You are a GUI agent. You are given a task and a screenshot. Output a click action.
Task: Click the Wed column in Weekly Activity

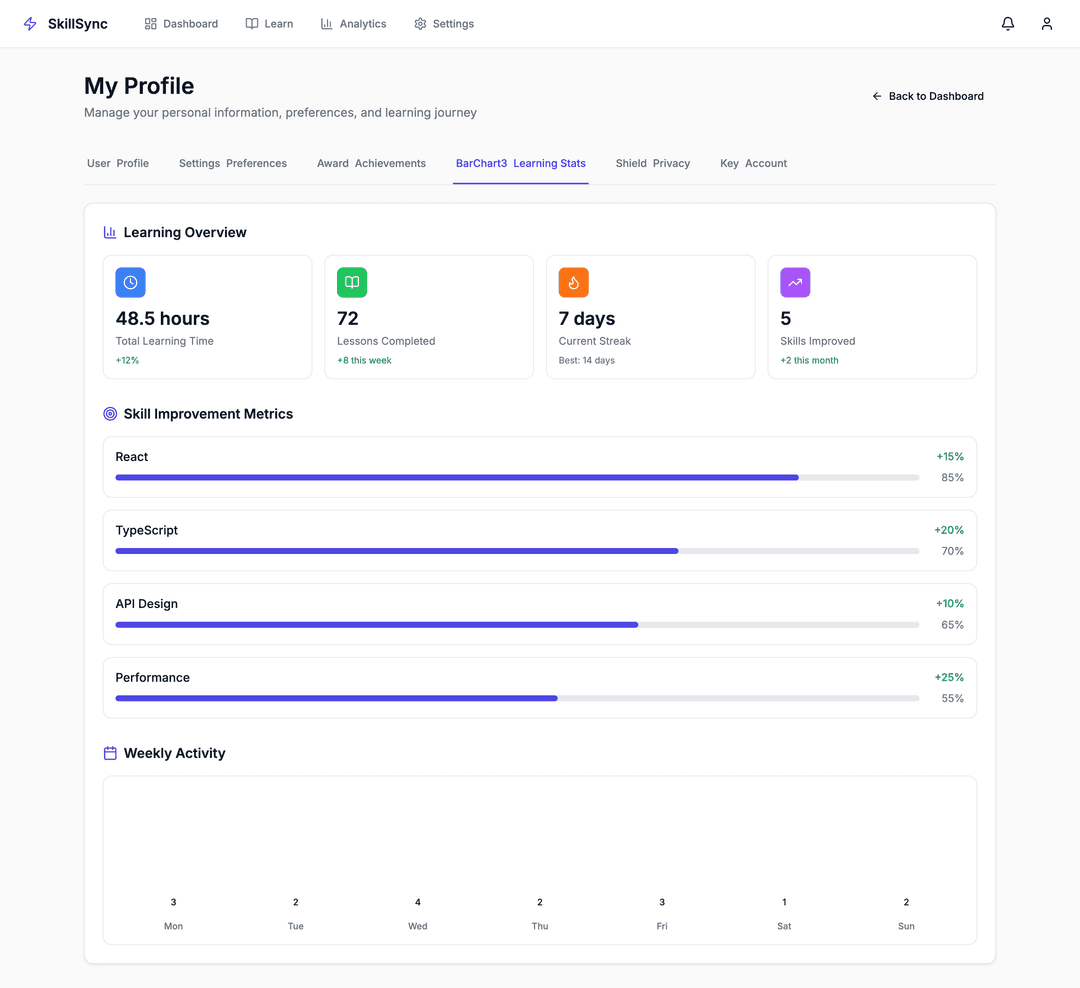point(418,912)
